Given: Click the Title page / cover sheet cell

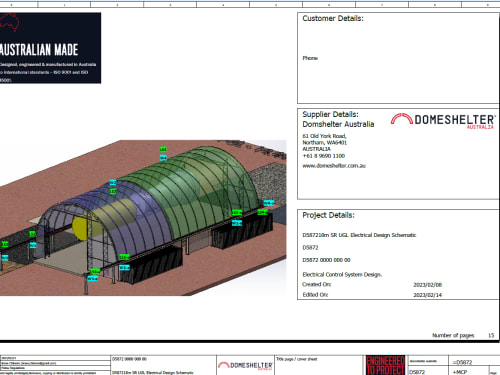Looking at the screenshot, I should point(297,359).
